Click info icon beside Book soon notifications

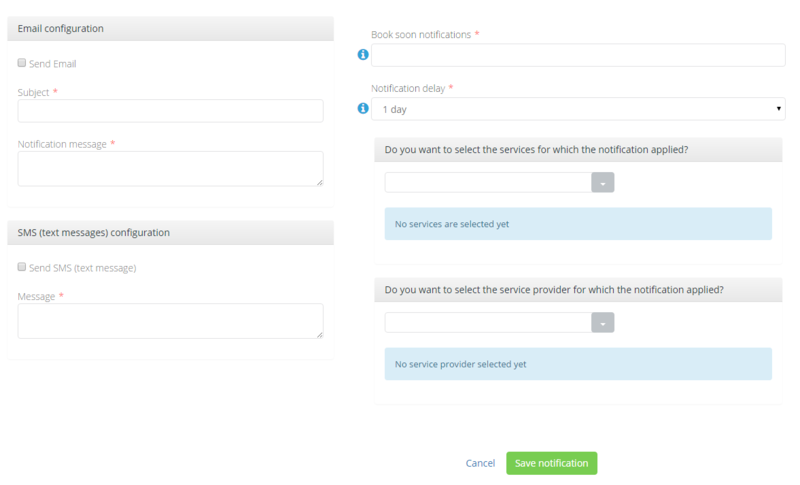pos(363,55)
